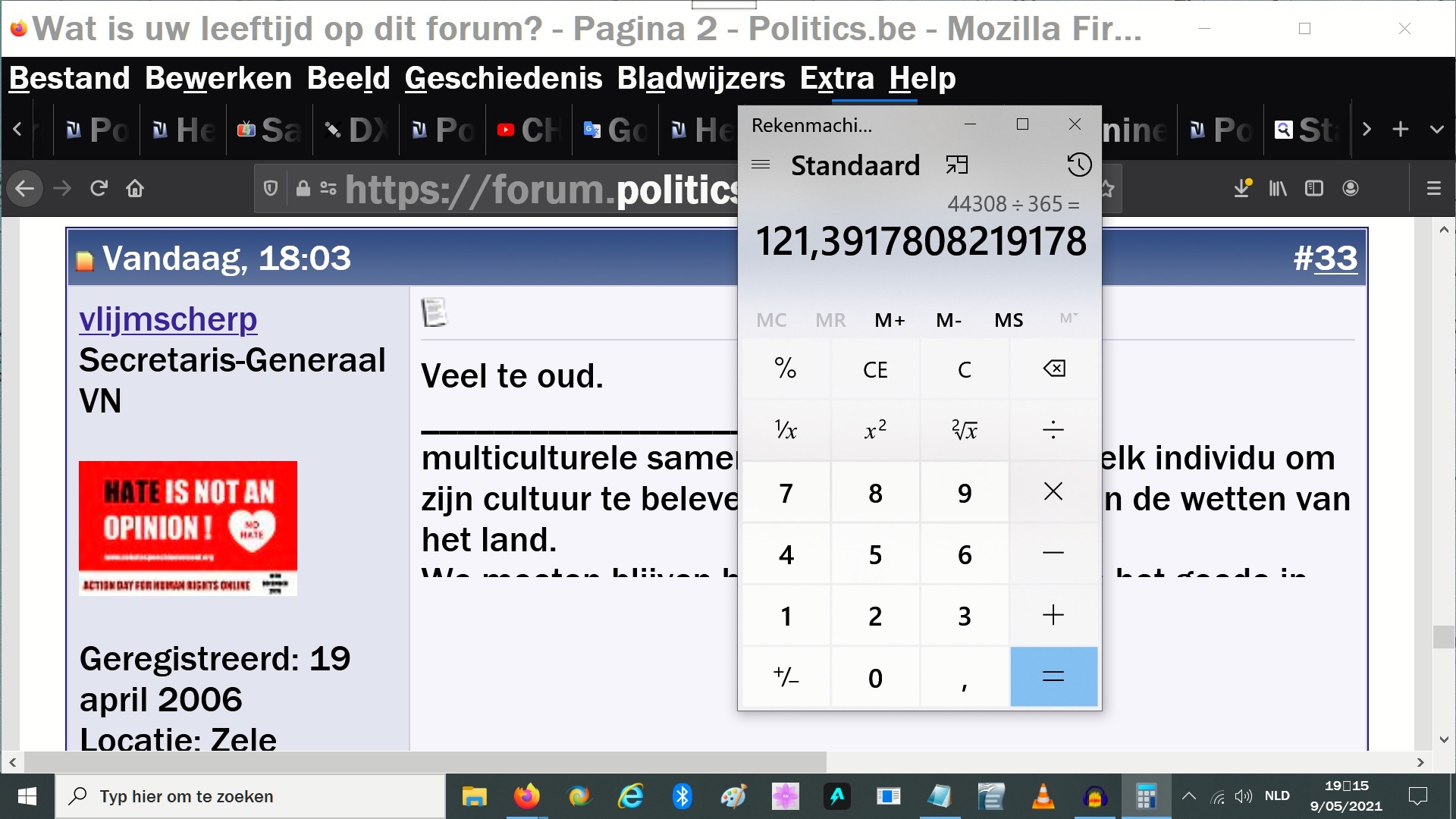1456x819 pixels.
Task: Open calculator hamburger navigation menu
Action: coord(761,165)
